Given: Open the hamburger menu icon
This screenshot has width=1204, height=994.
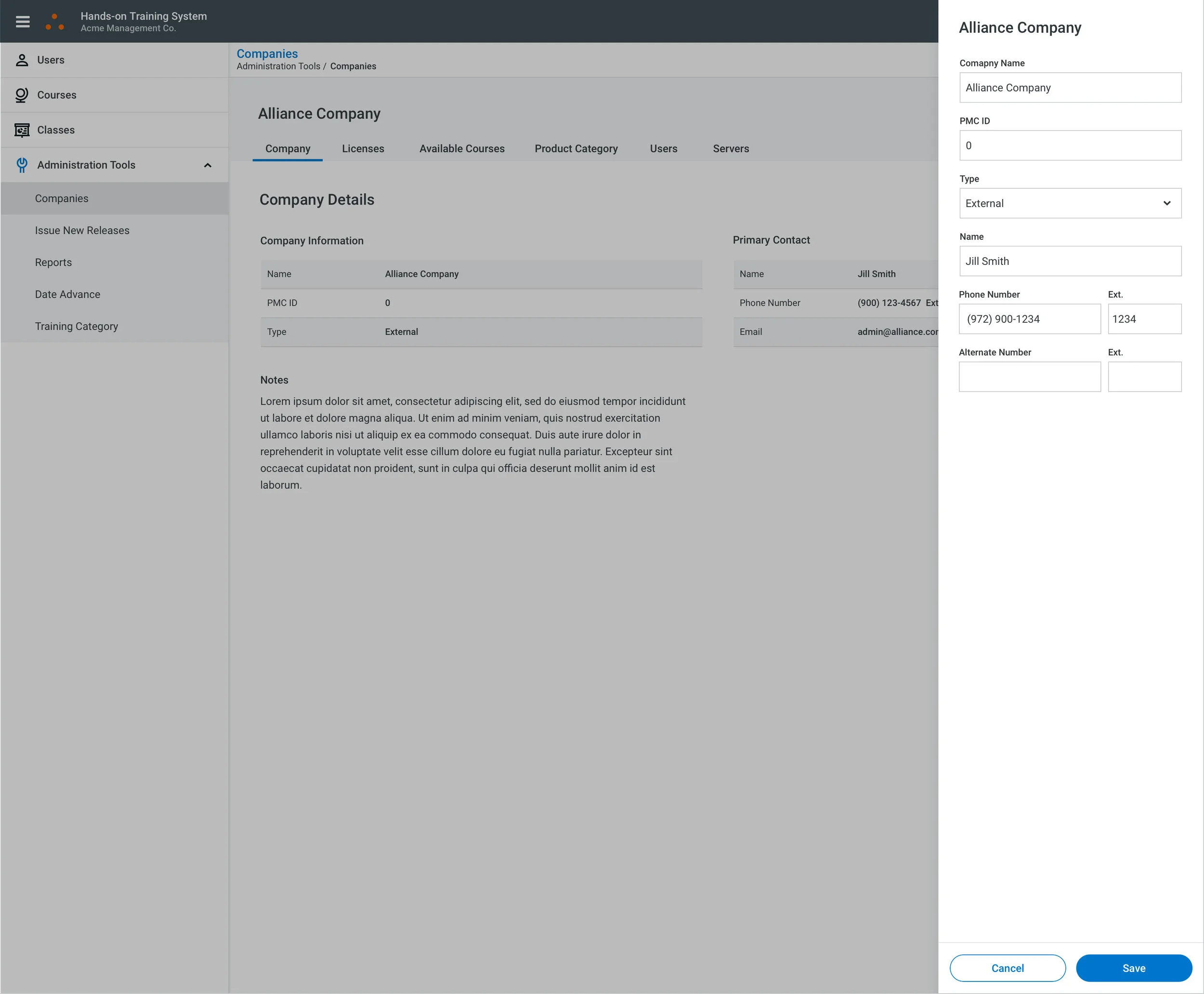Looking at the screenshot, I should (22, 22).
